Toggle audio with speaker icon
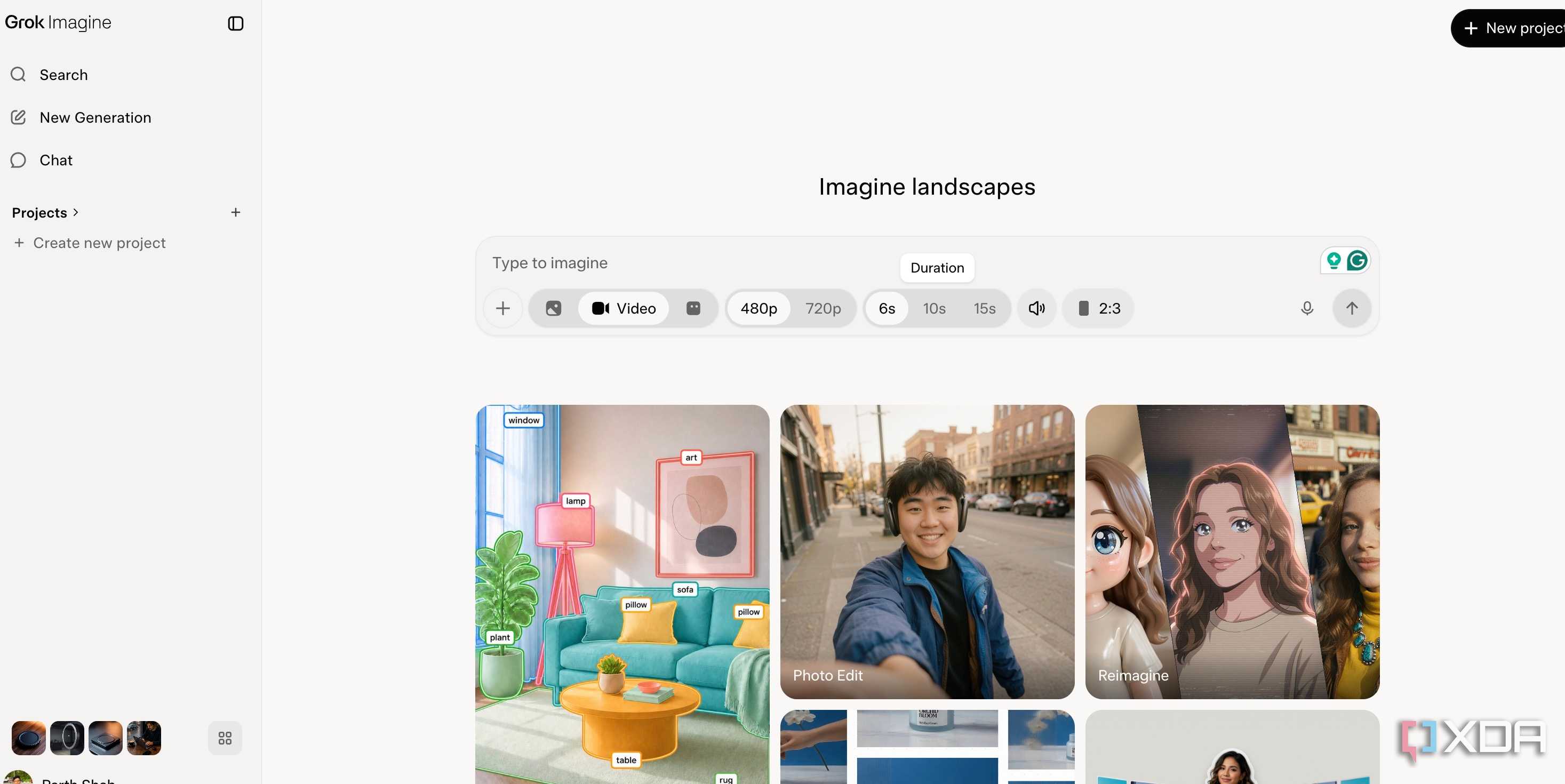 pyautogui.click(x=1037, y=308)
